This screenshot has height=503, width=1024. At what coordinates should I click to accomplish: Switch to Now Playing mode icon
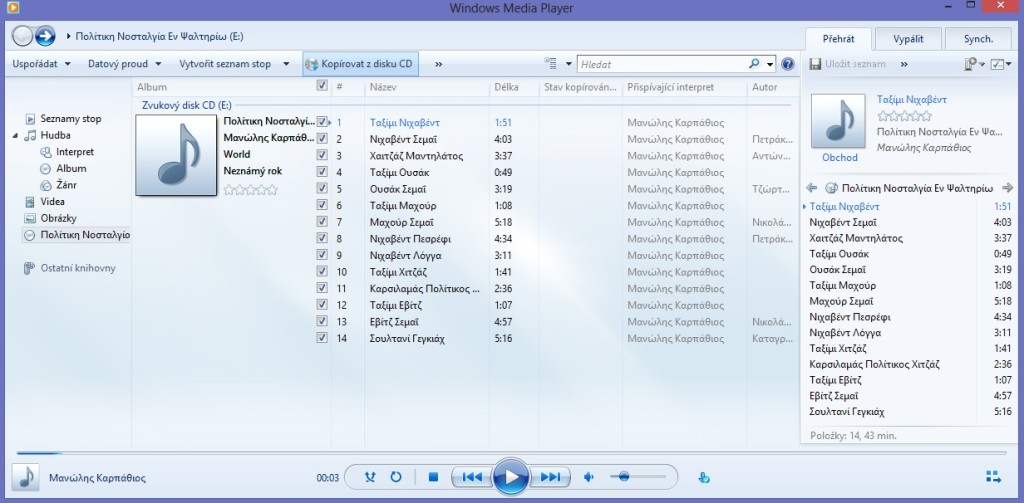993,477
